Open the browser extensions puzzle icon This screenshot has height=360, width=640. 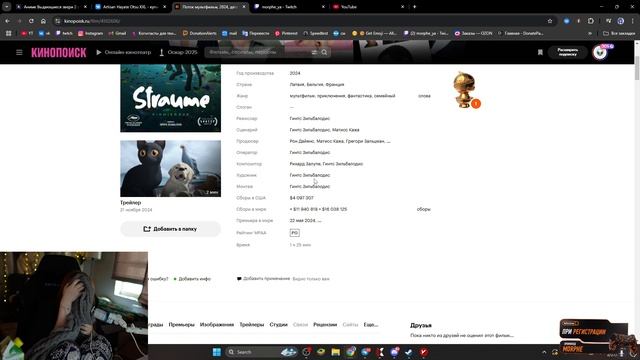591,21
